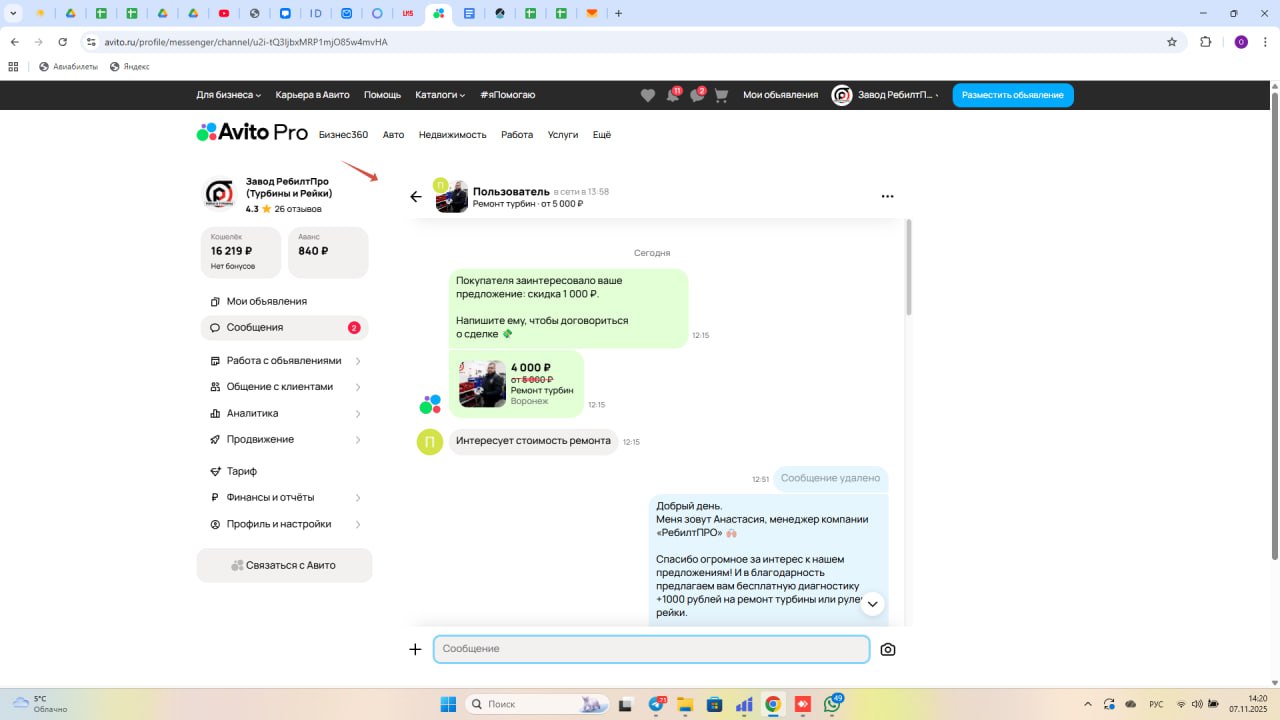Screen dimensions: 1280x720
Task: Switch to the YouTube browser tab
Action: [223, 13]
